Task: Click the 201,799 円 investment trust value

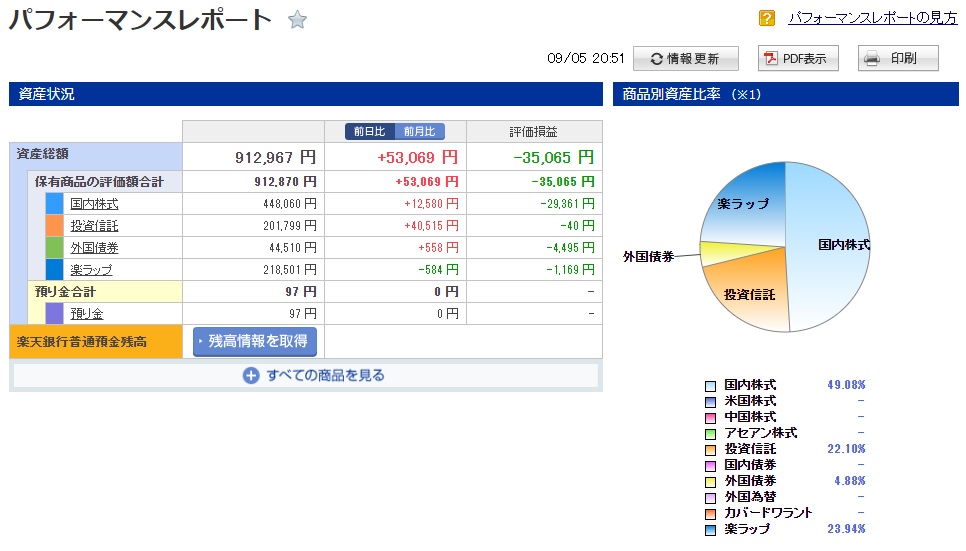Action: pos(290,226)
